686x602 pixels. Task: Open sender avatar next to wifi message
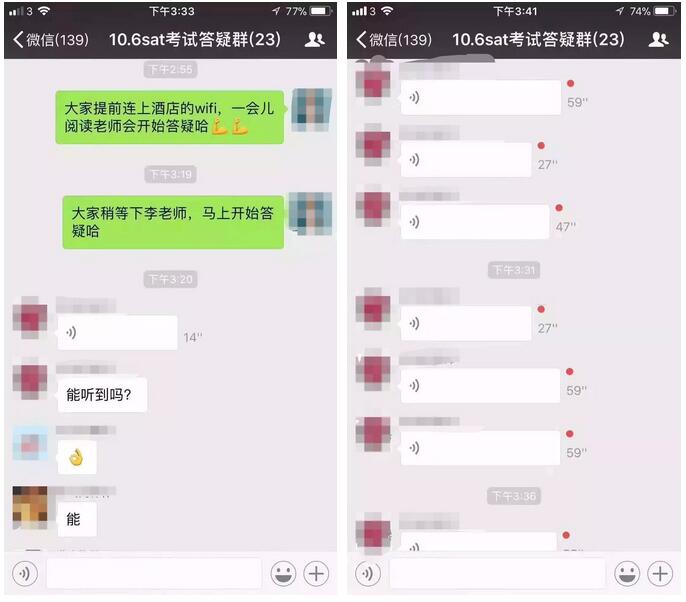point(311,109)
